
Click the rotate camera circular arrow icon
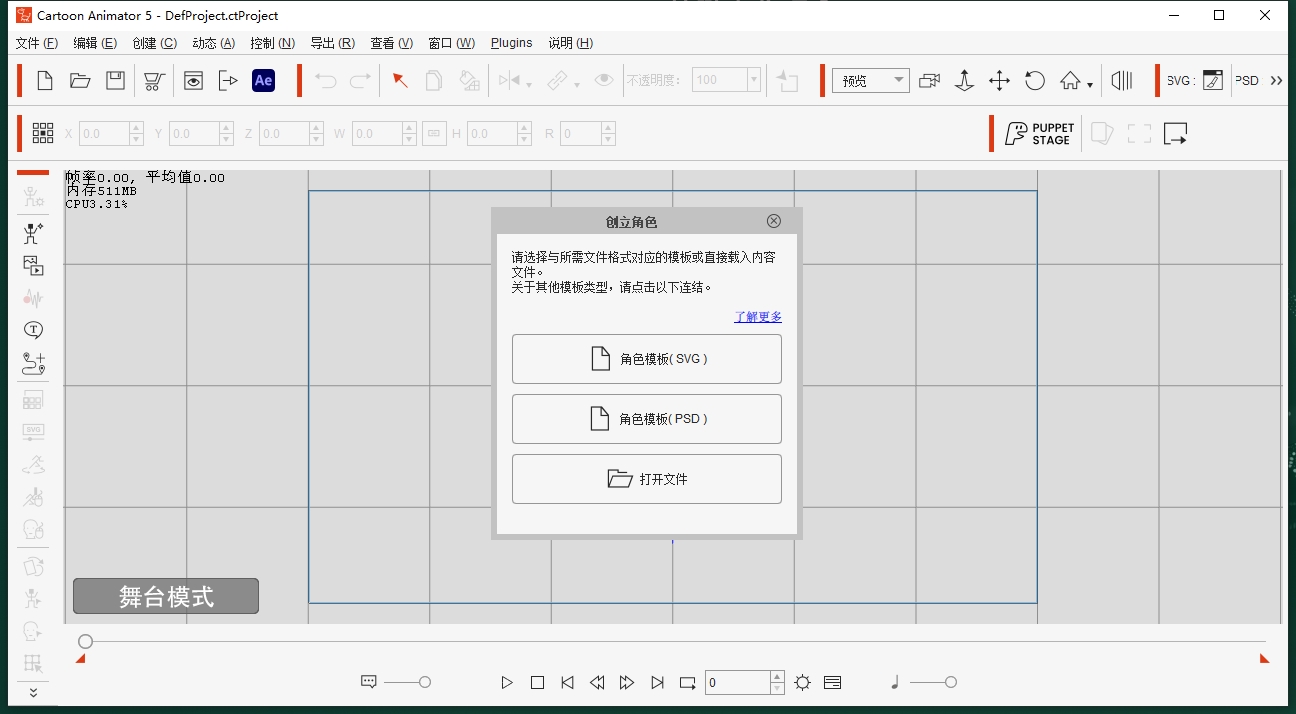[x=1035, y=81]
